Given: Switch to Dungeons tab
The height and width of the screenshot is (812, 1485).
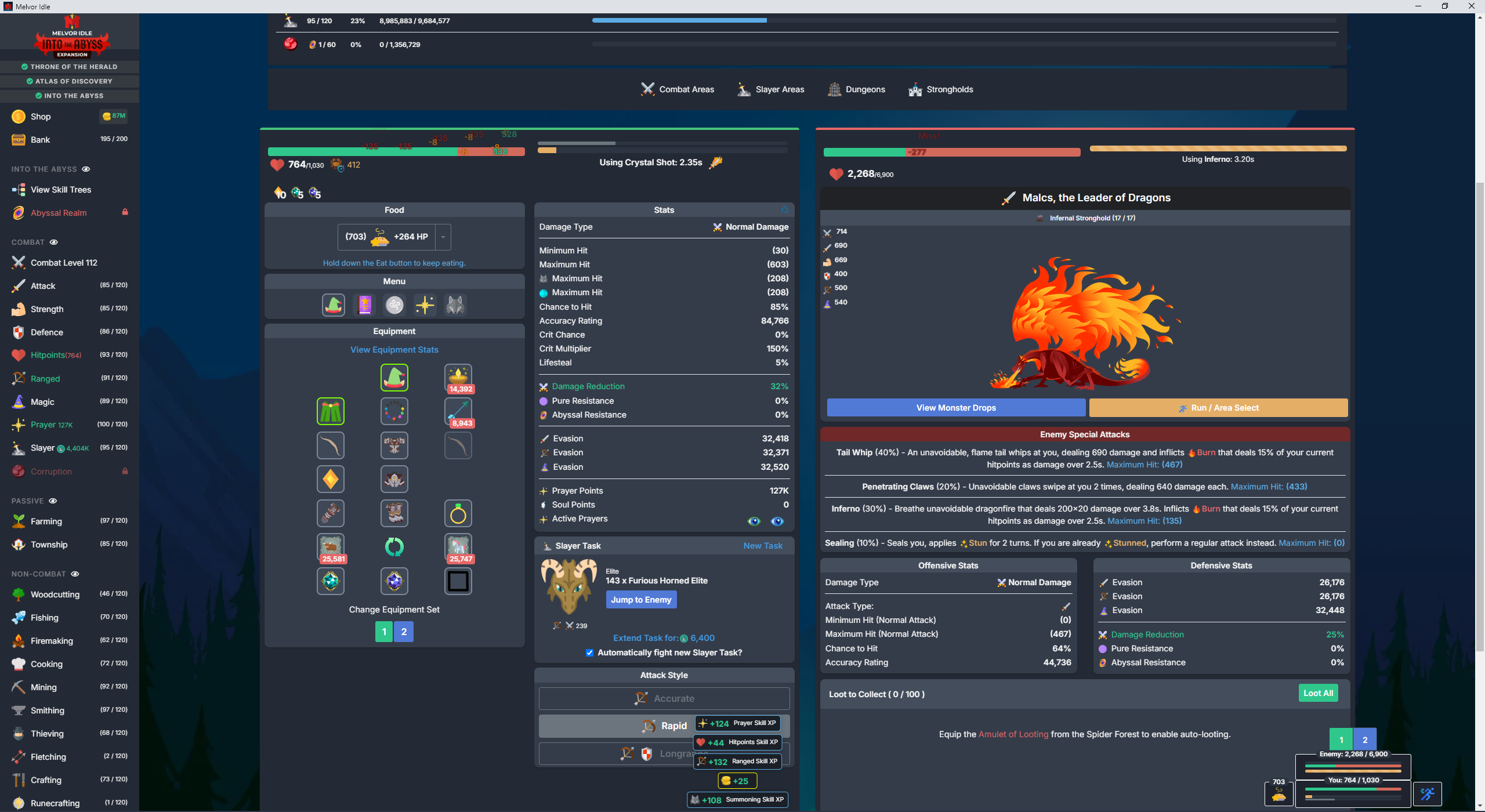Looking at the screenshot, I should pyautogui.click(x=856, y=89).
